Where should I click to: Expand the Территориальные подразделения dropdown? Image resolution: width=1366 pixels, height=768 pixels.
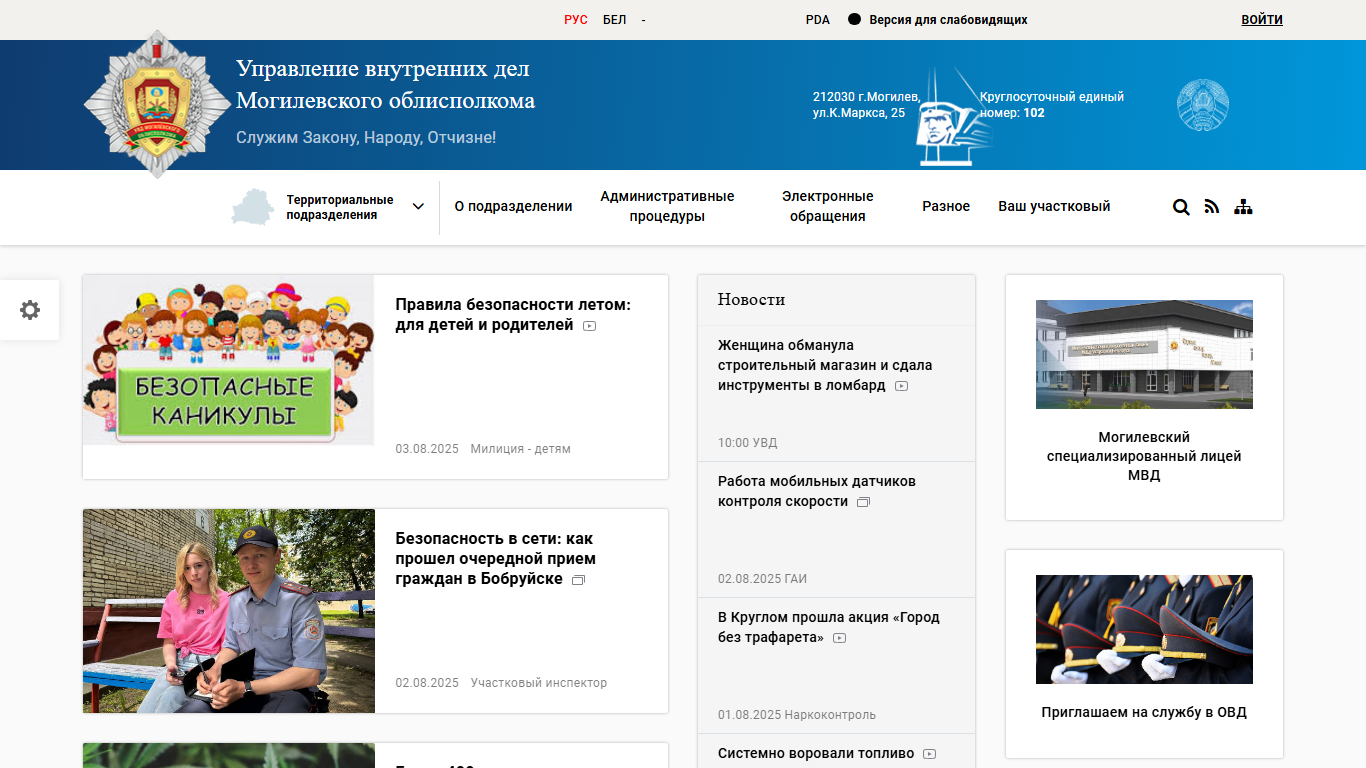pyautogui.click(x=418, y=207)
